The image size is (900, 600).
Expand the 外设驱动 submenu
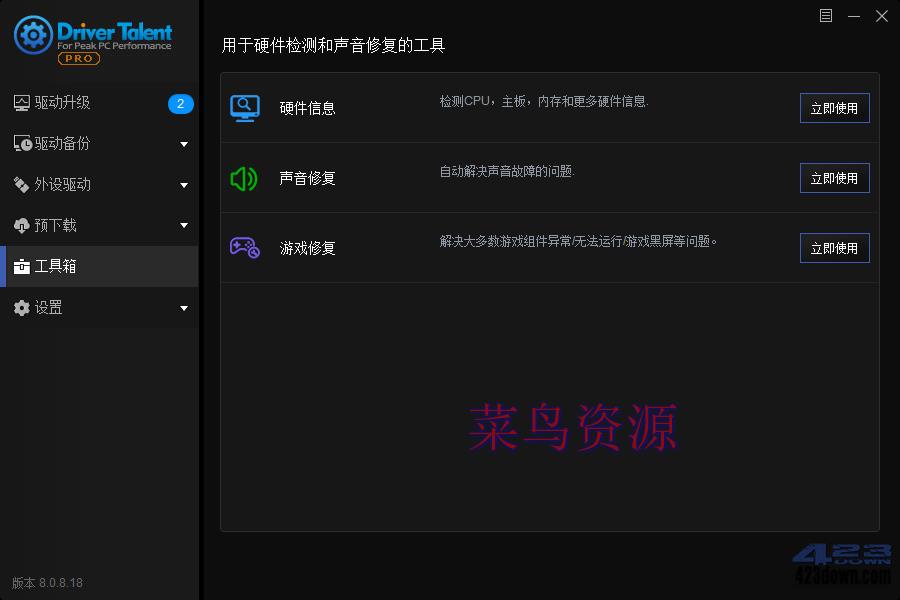184,184
